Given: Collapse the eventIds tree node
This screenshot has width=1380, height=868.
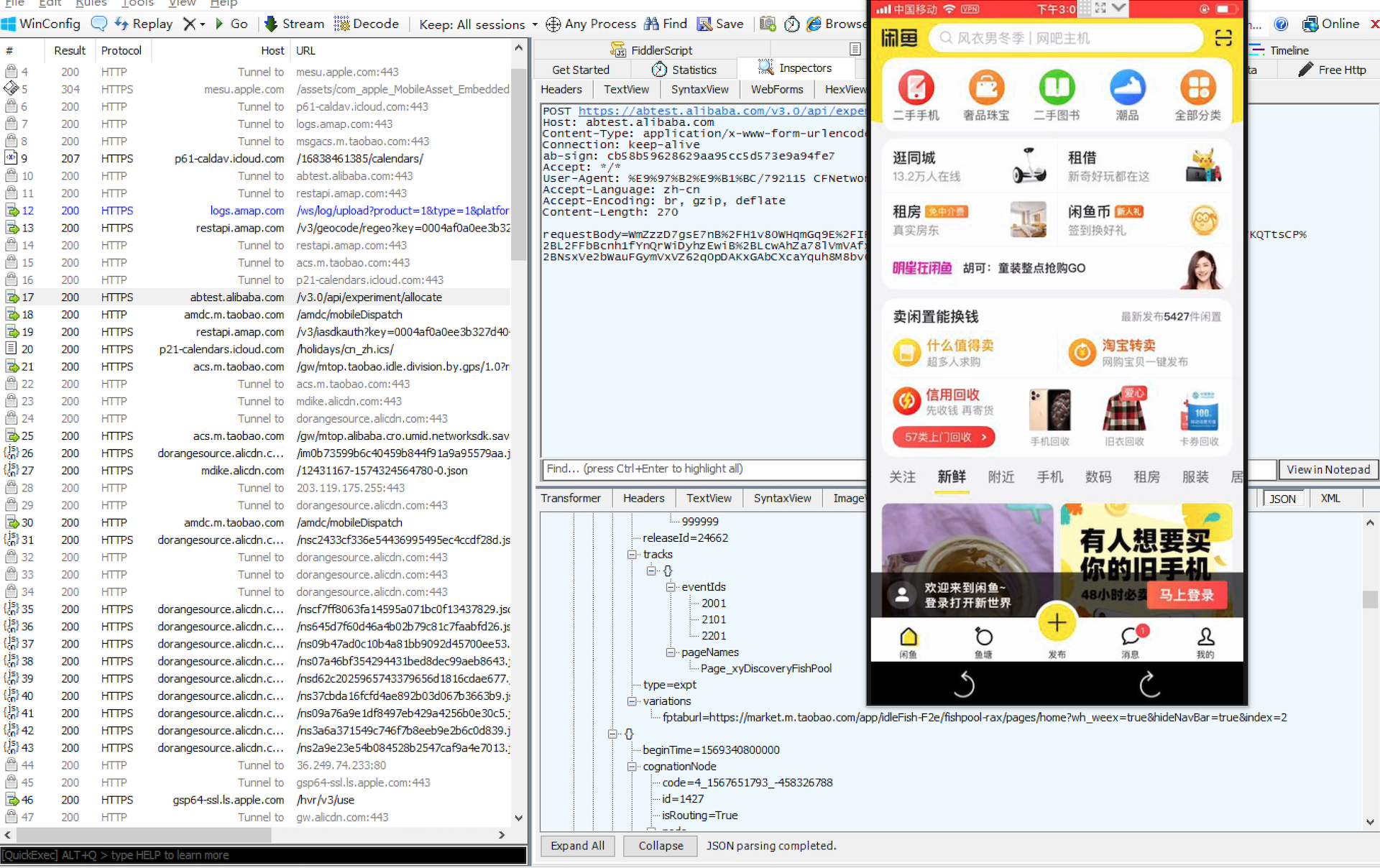Looking at the screenshot, I should point(671,587).
